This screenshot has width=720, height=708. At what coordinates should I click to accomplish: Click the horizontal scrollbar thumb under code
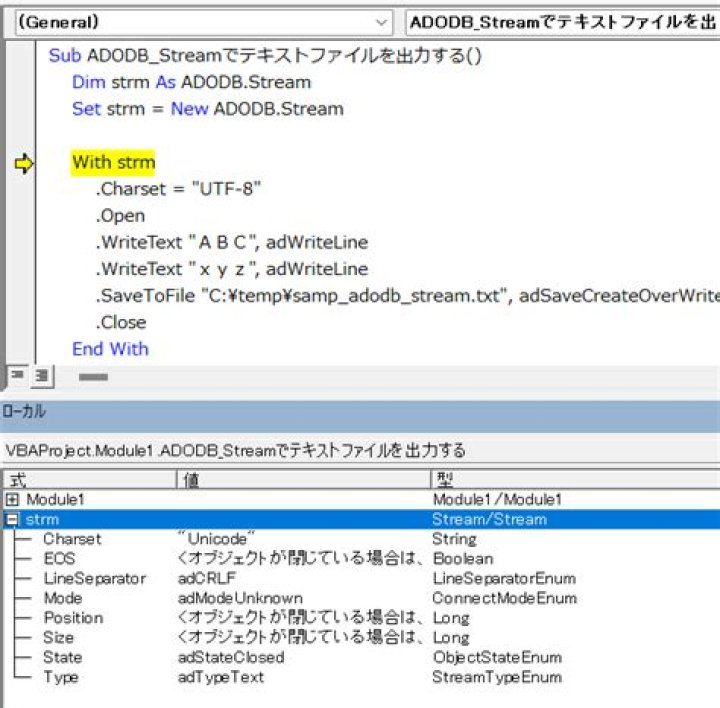[x=93, y=377]
